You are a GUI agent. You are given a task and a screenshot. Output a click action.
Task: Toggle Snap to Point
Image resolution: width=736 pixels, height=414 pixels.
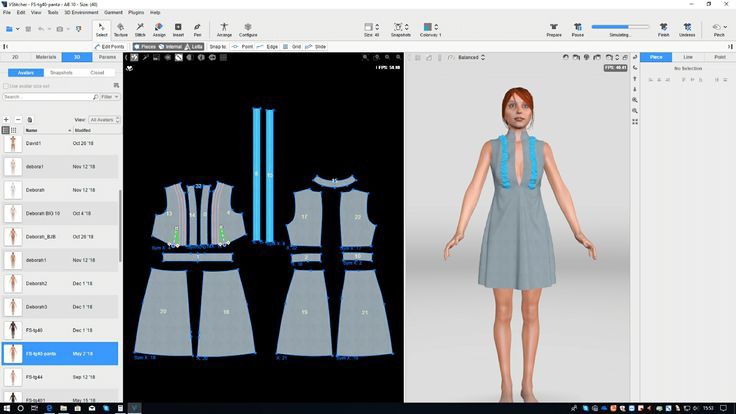pos(241,46)
